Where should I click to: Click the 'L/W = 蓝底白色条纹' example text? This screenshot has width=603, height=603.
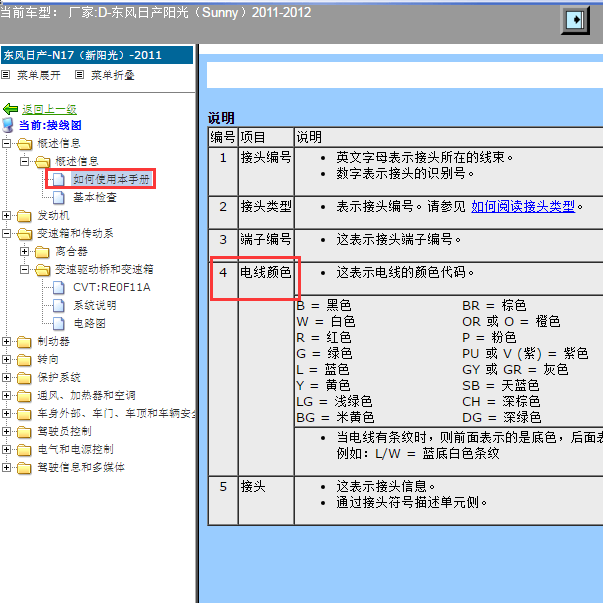(x=437, y=453)
